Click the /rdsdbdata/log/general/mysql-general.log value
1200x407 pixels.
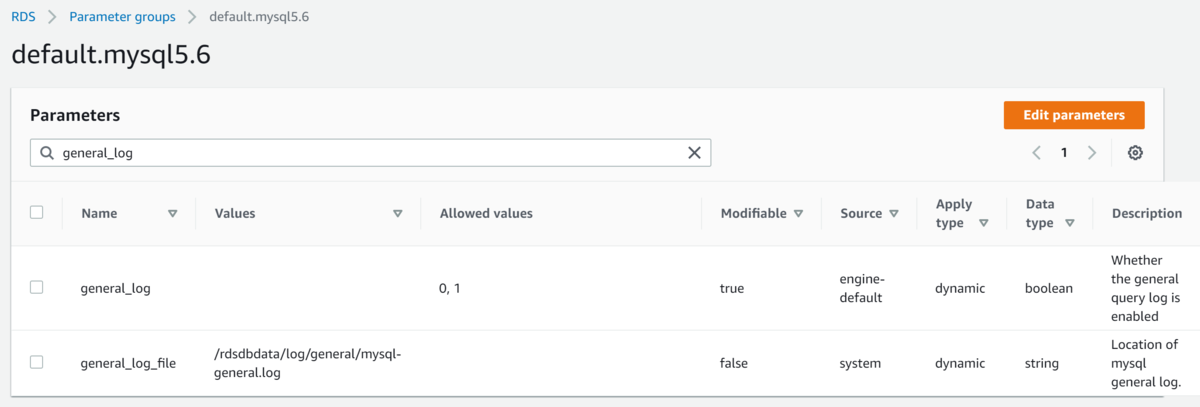pyautogui.click(x=307, y=363)
